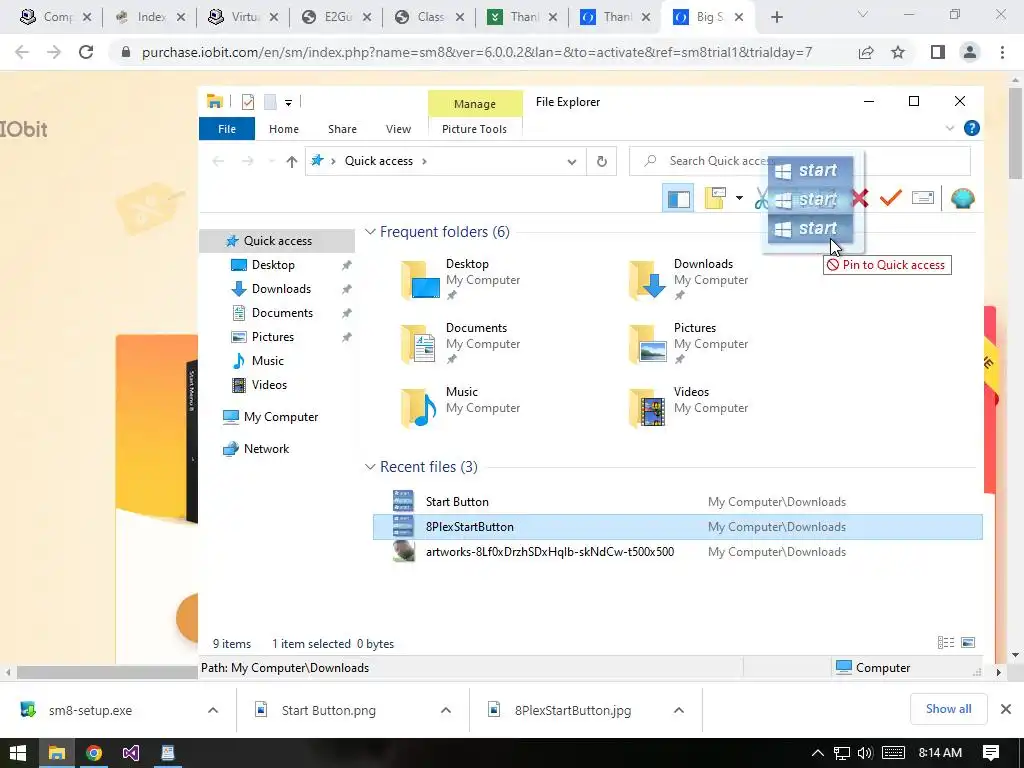Image resolution: width=1024 pixels, height=768 pixels.
Task: Click Chrome's share page icon
Action: (x=866, y=52)
